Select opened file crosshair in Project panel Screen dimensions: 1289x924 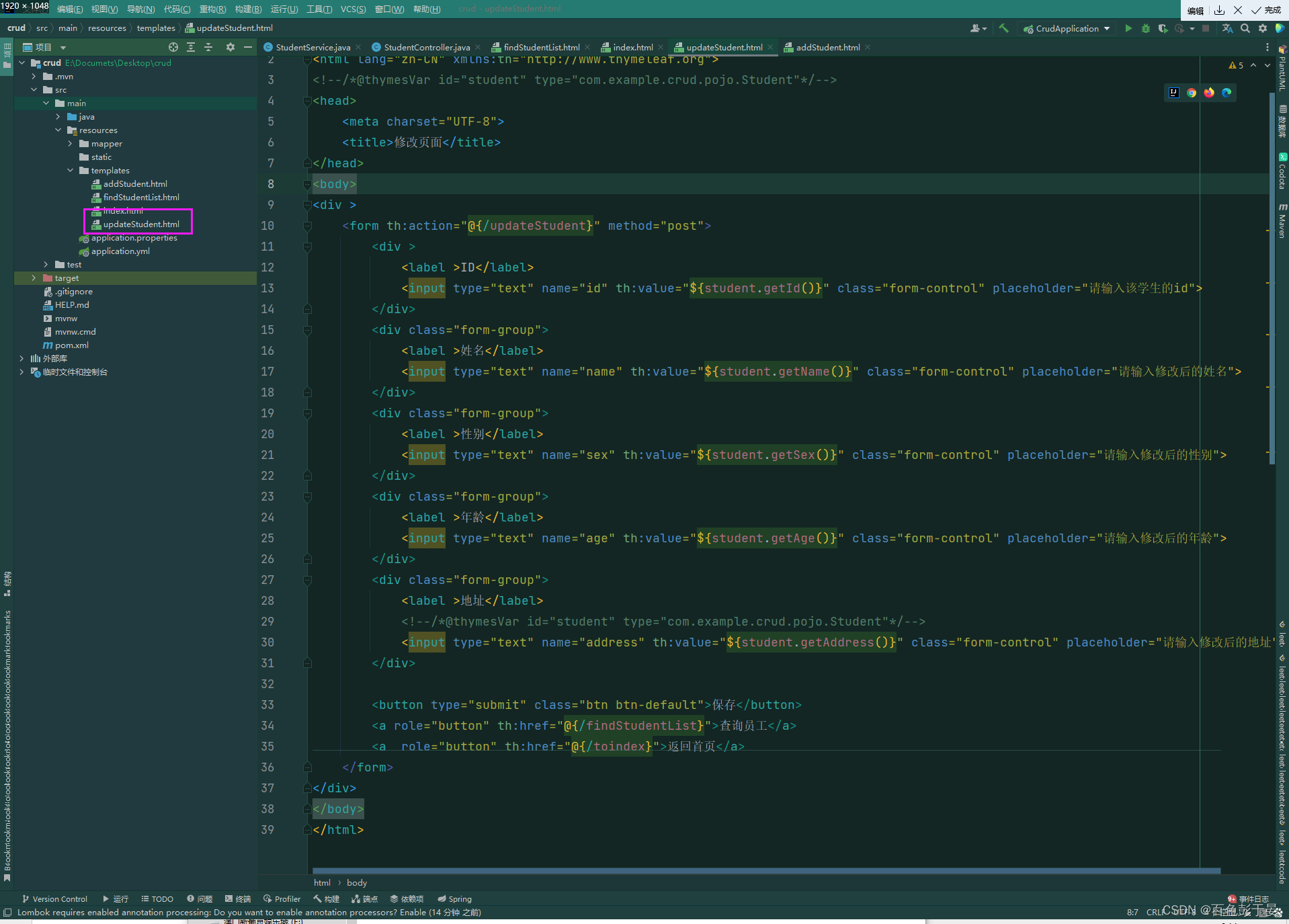[x=173, y=47]
